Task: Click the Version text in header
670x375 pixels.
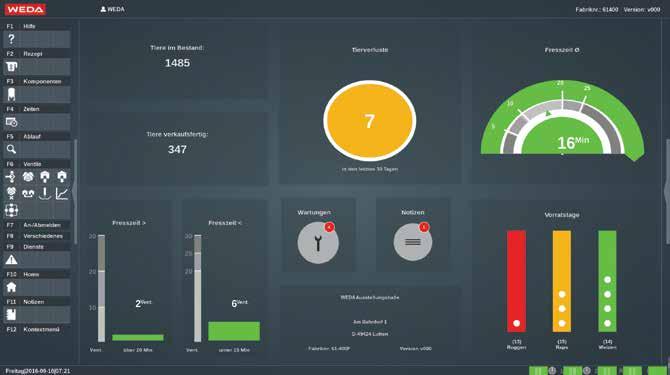Action: (x=642, y=9)
